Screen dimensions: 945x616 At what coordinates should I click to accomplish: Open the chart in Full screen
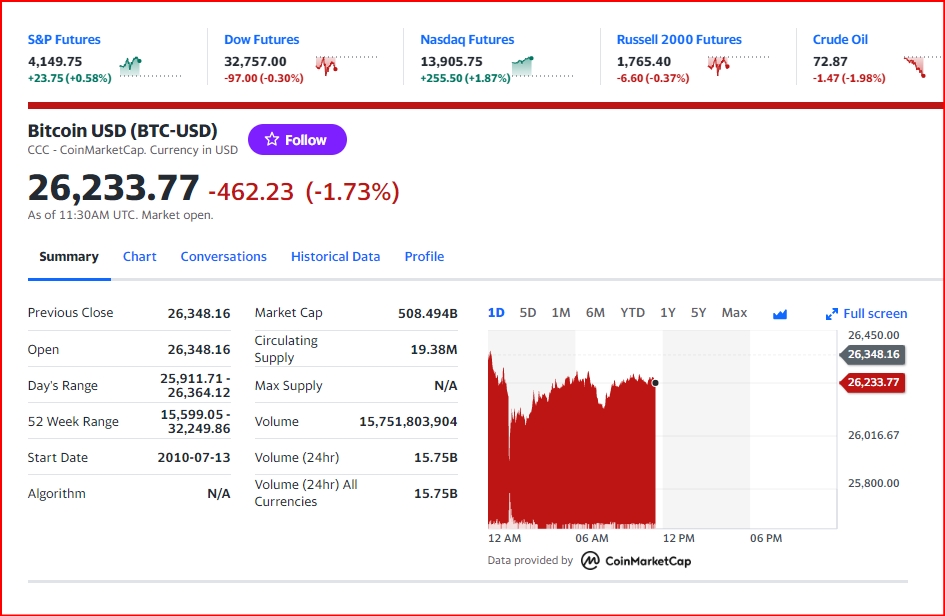click(866, 313)
